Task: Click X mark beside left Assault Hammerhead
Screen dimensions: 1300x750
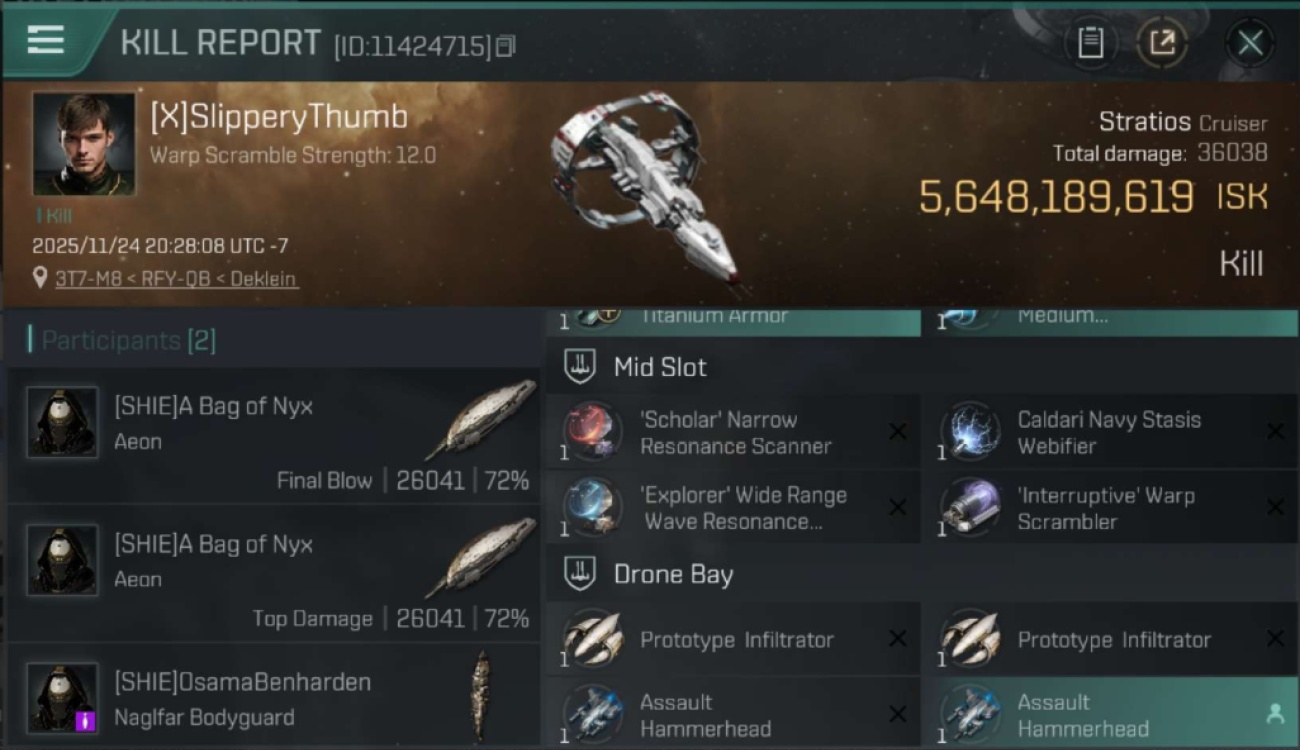Action: point(897,714)
